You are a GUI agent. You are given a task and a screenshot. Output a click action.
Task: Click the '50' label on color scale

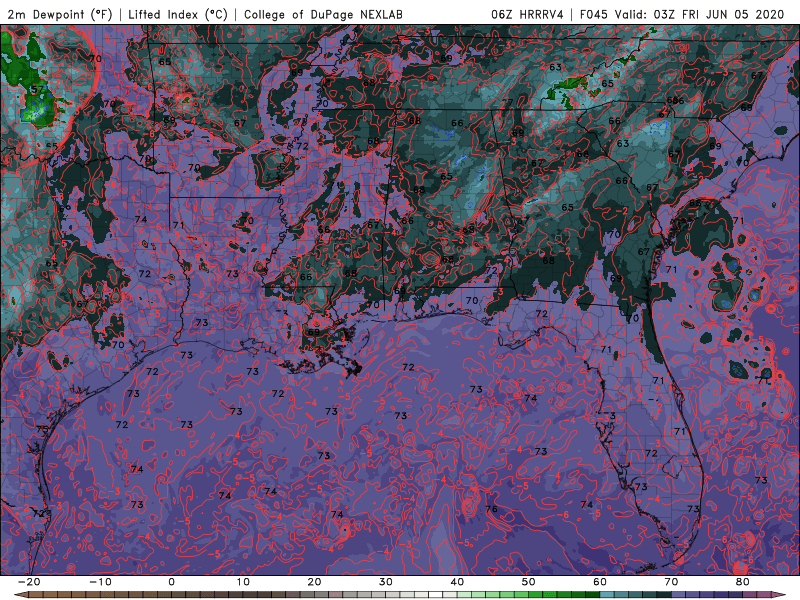[x=529, y=582]
